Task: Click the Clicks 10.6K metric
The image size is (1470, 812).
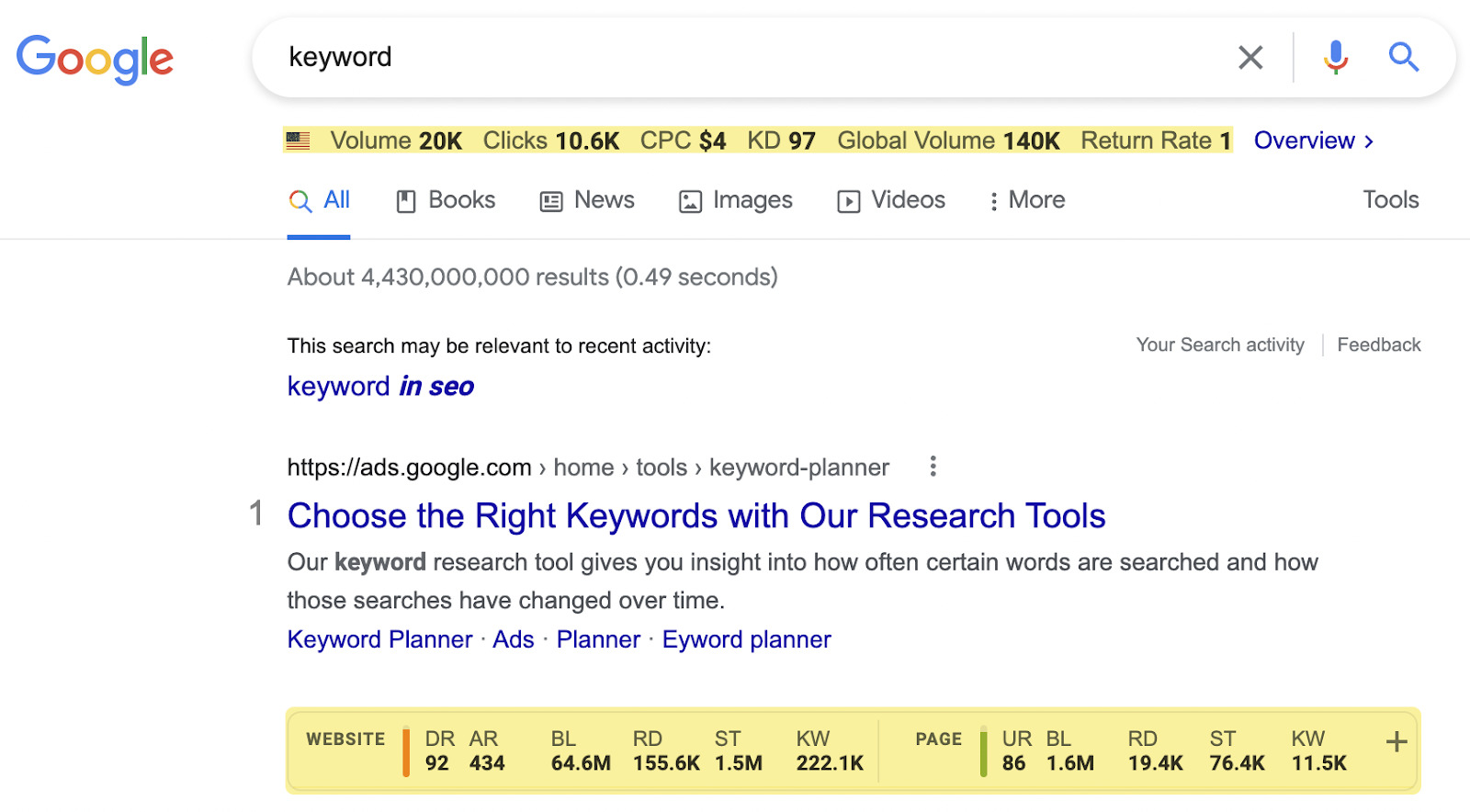Action: coord(551,141)
